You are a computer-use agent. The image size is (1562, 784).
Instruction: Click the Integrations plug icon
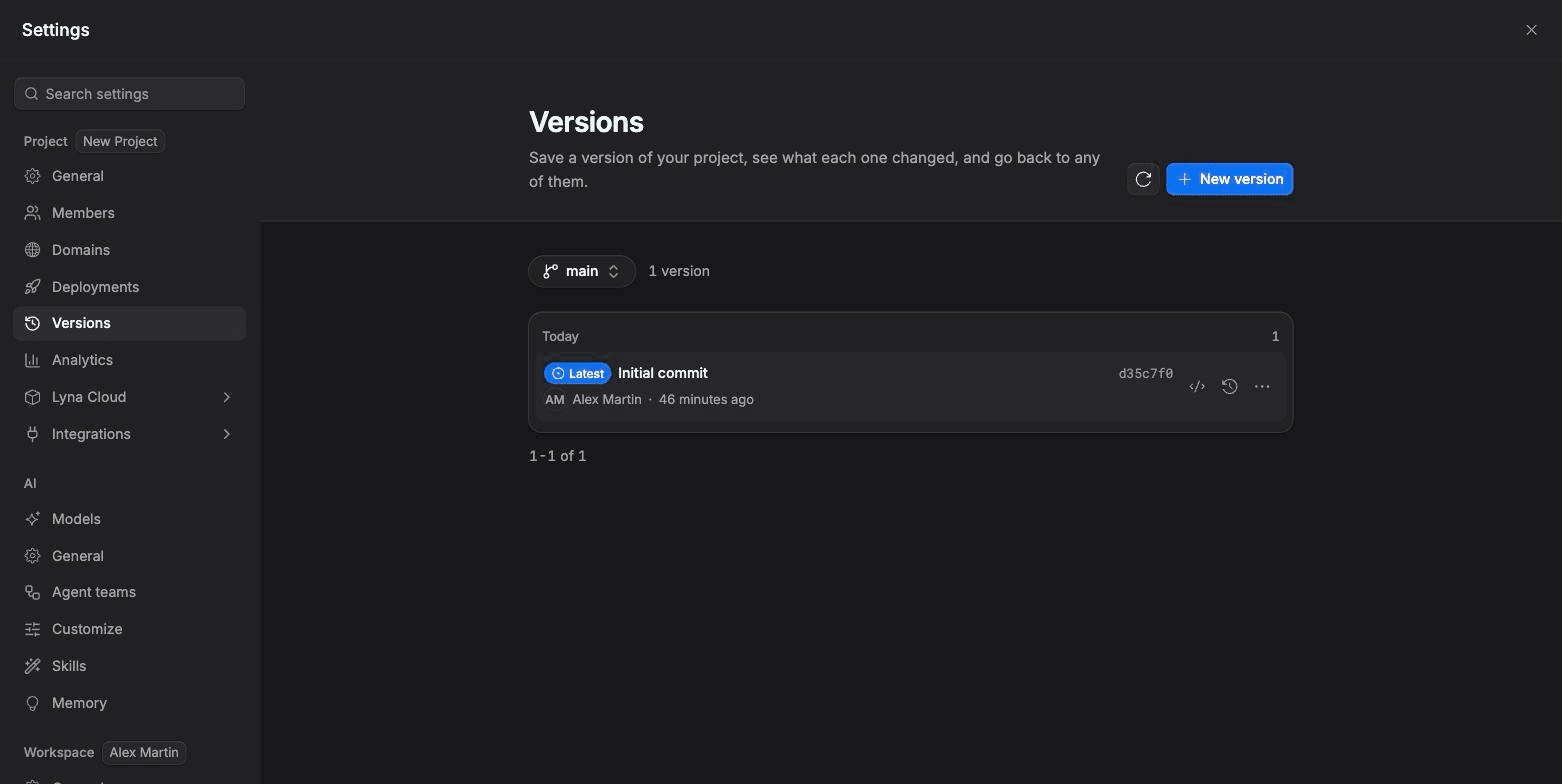pos(32,434)
